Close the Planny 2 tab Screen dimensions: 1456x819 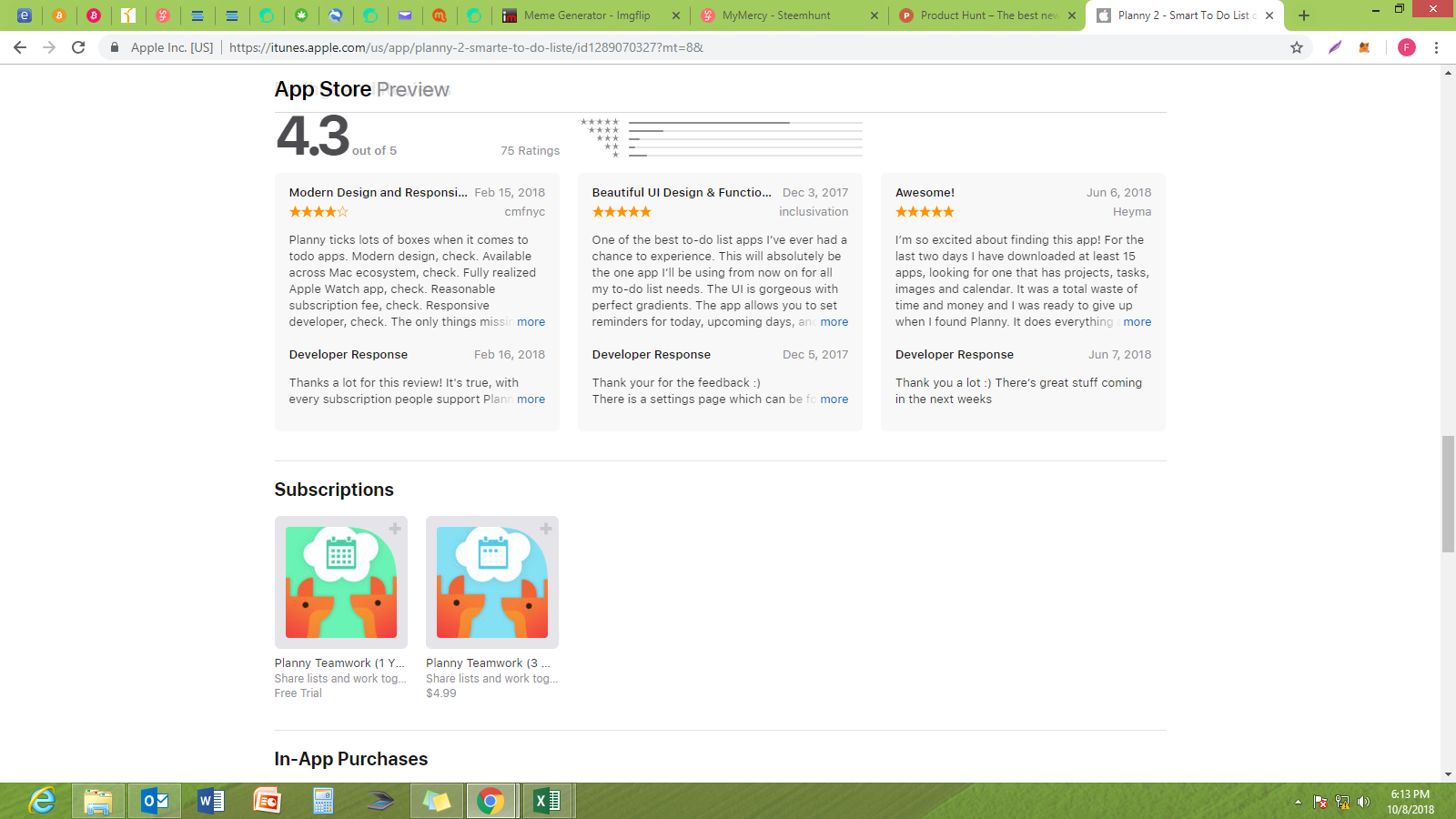pyautogui.click(x=1269, y=15)
